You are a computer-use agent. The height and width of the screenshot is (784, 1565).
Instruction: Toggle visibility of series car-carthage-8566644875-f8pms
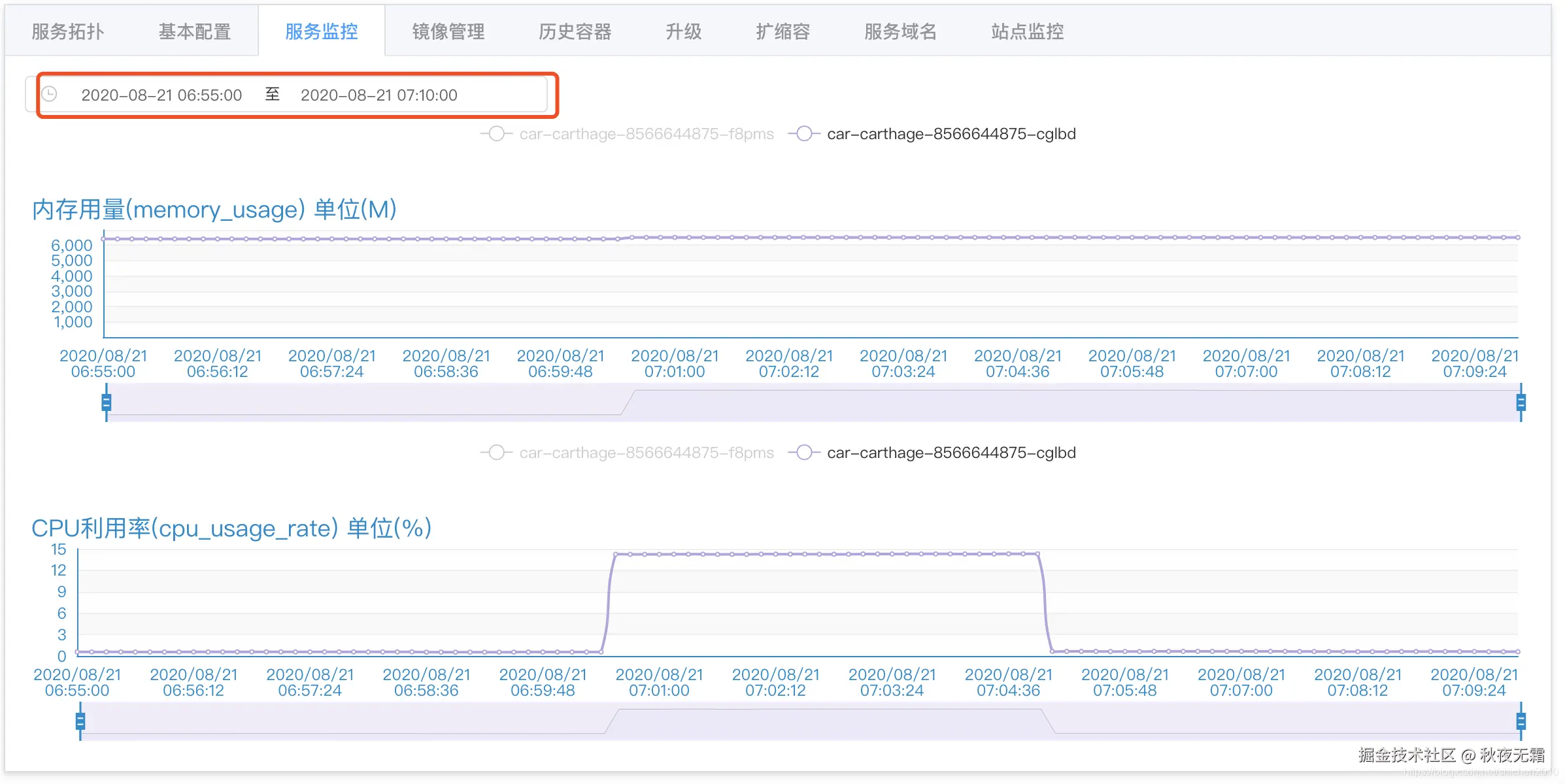click(646, 134)
